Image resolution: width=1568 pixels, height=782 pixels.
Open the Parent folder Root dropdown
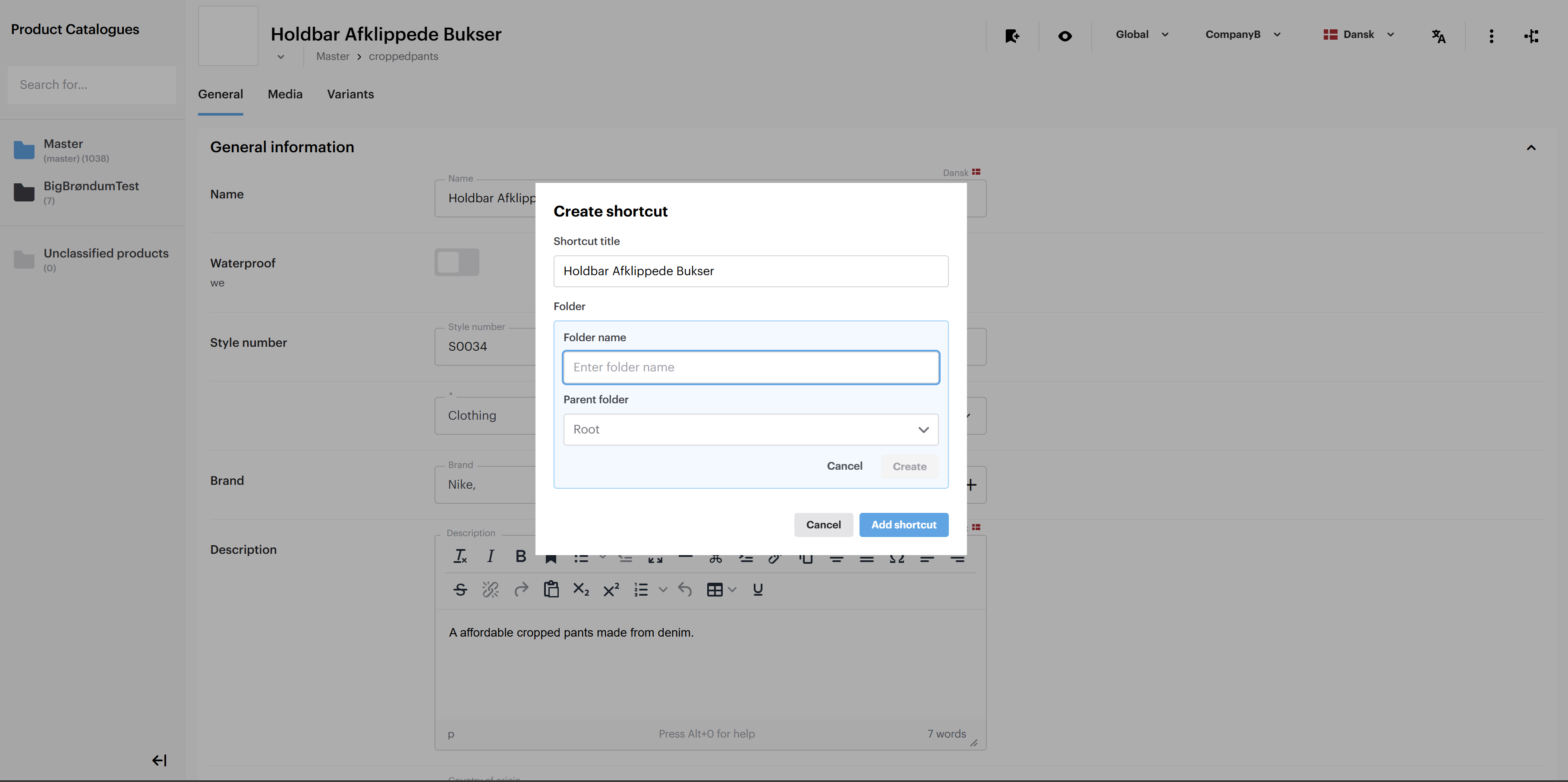(x=750, y=430)
